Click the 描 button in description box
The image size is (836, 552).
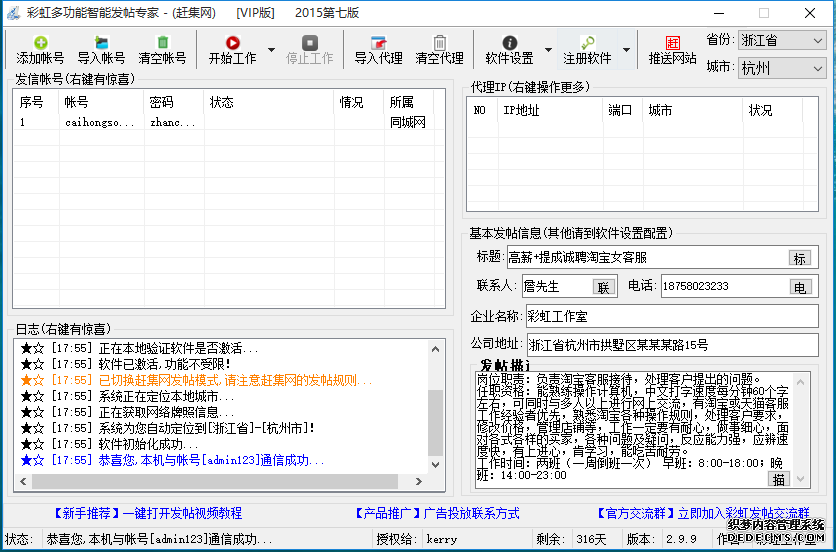pyautogui.click(x=779, y=479)
